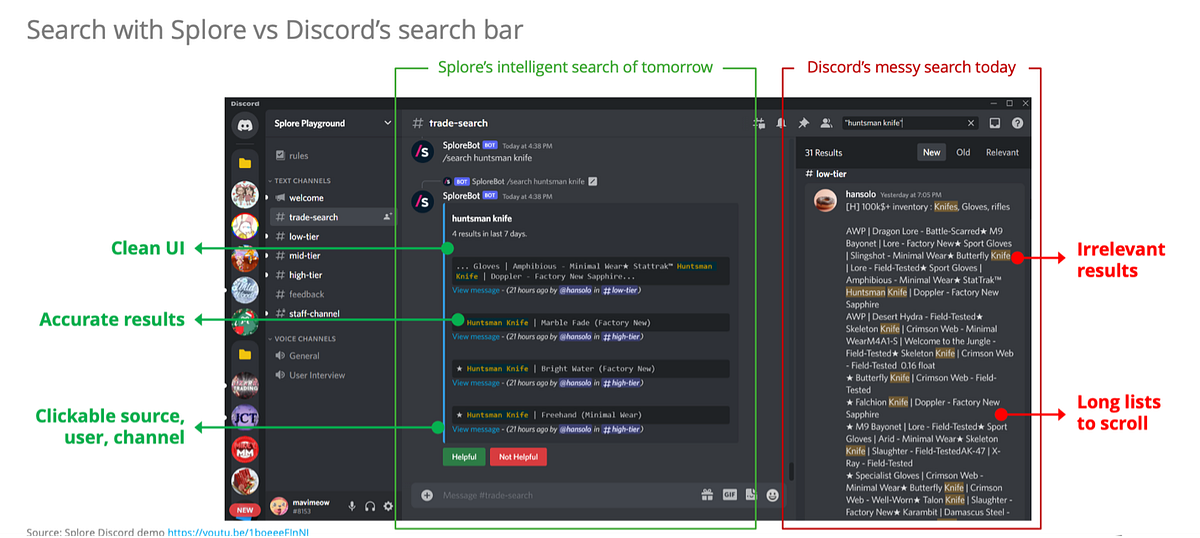1200x538 pixels.
Task: Click the arrow beside high-tier channel
Action: [267, 275]
